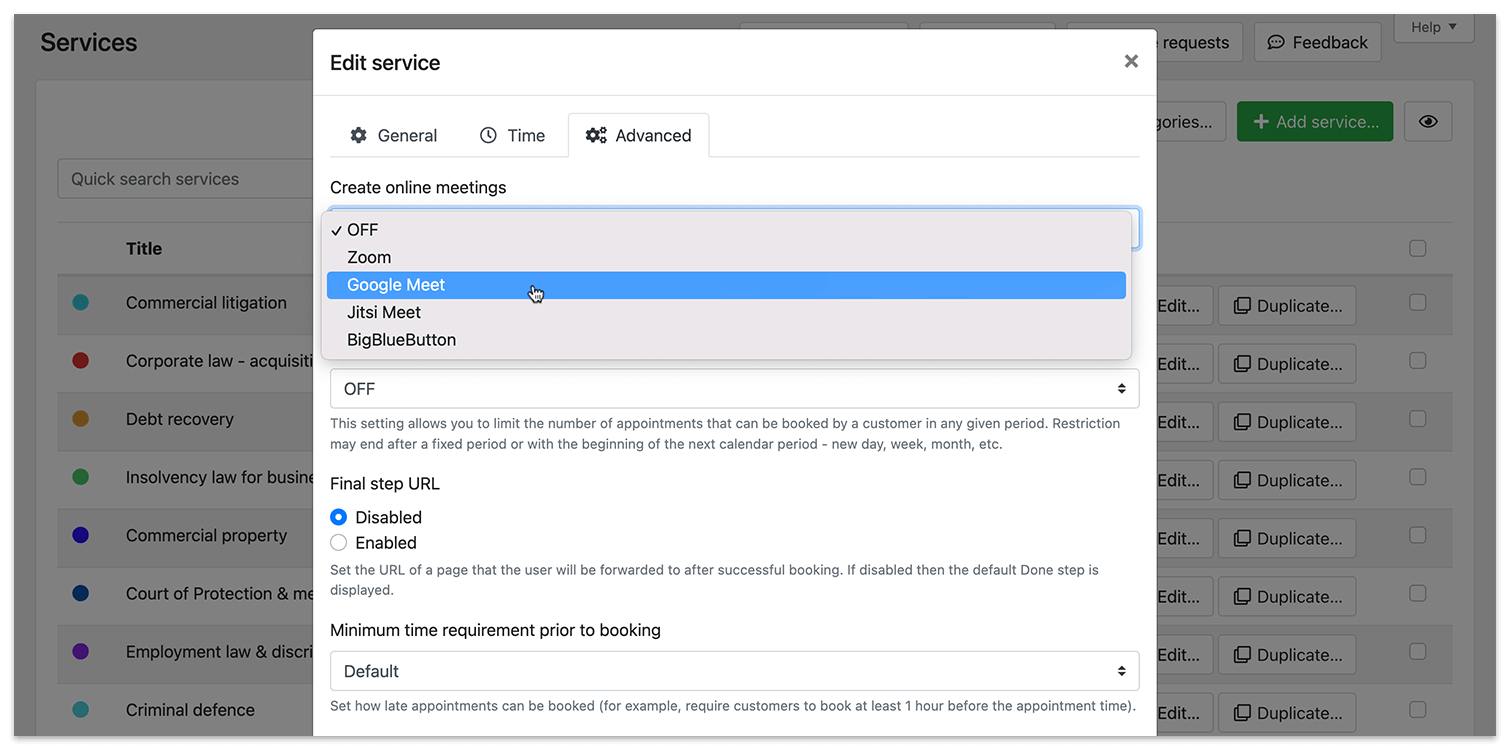Open the Time tab
The width and height of the screenshot is (1510, 750).
pos(512,135)
